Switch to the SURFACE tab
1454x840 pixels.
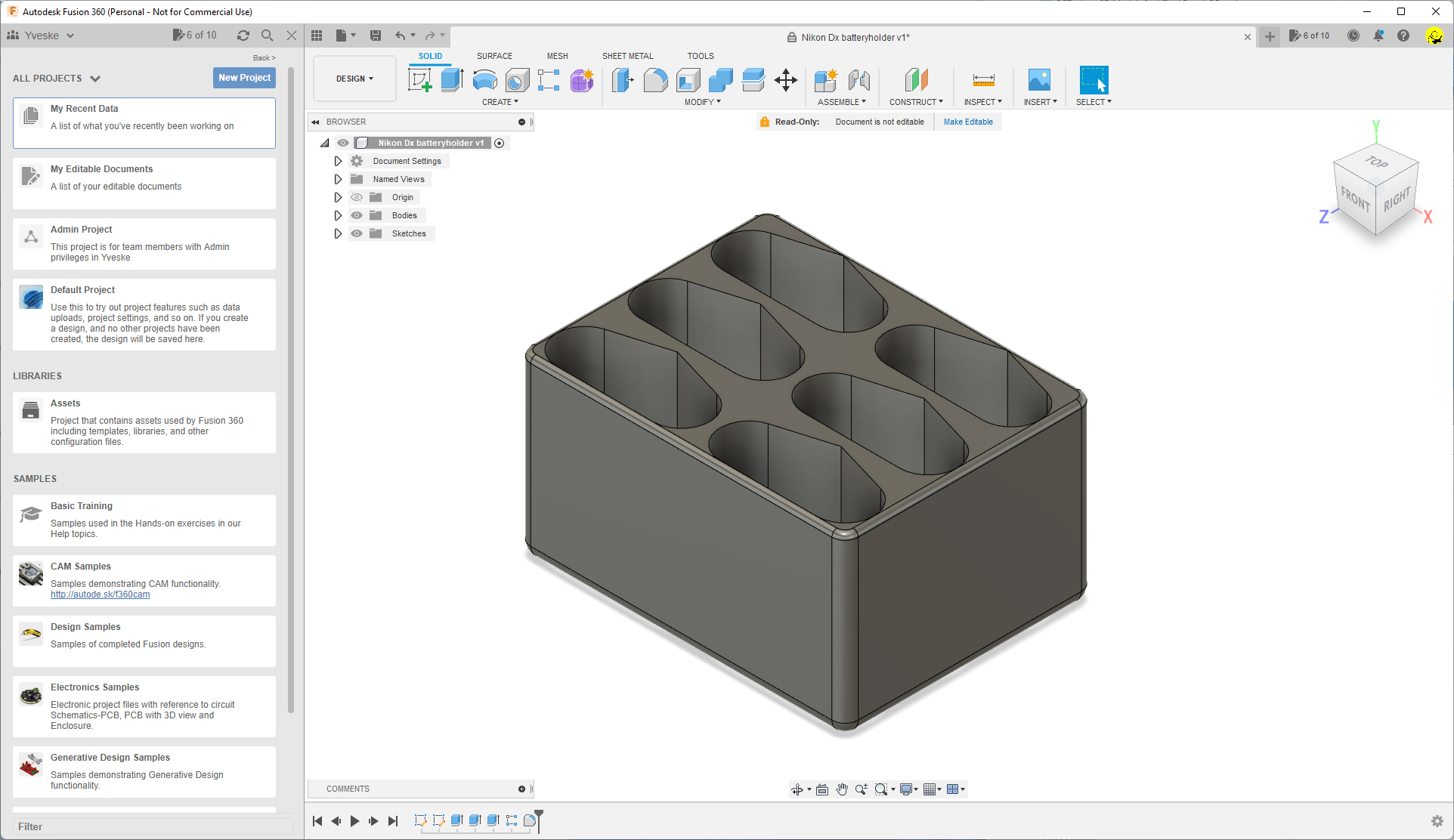494,56
